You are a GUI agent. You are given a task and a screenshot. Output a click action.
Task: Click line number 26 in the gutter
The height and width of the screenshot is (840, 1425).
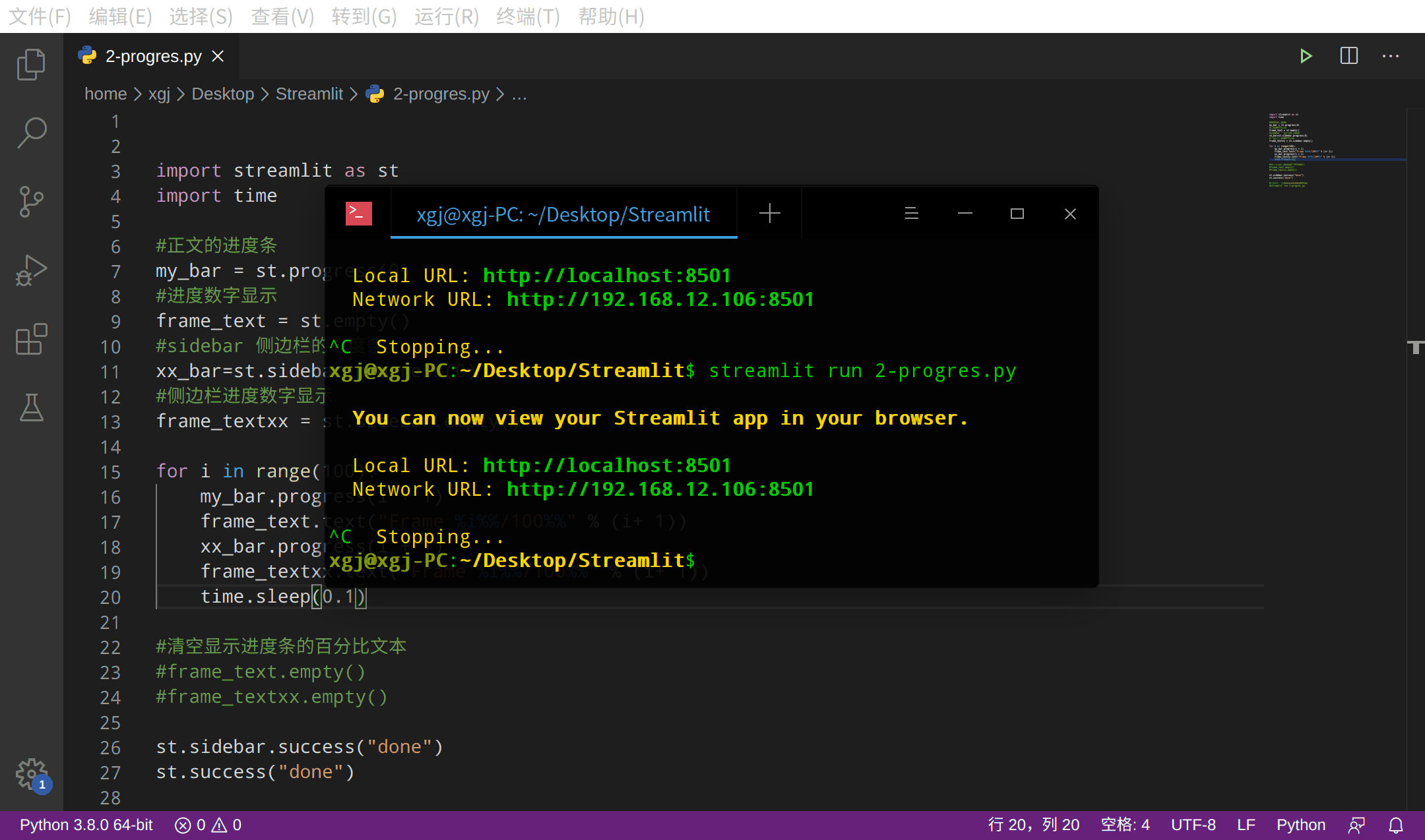(x=110, y=748)
